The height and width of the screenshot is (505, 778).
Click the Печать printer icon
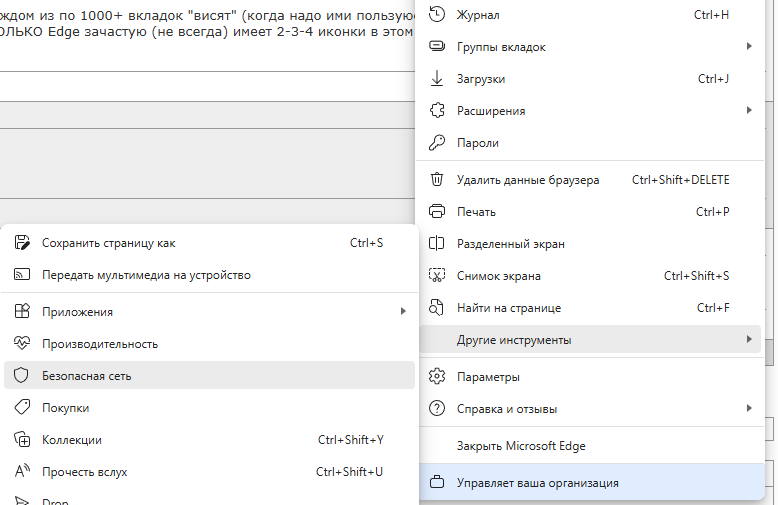436,212
